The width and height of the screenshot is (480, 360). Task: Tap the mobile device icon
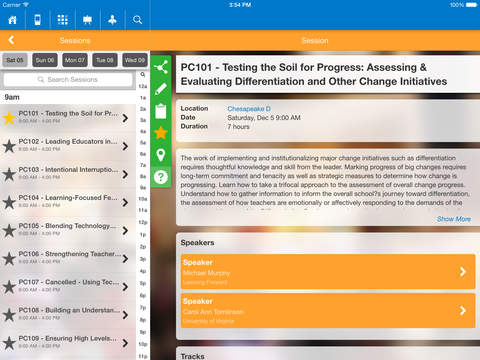[x=38, y=20]
